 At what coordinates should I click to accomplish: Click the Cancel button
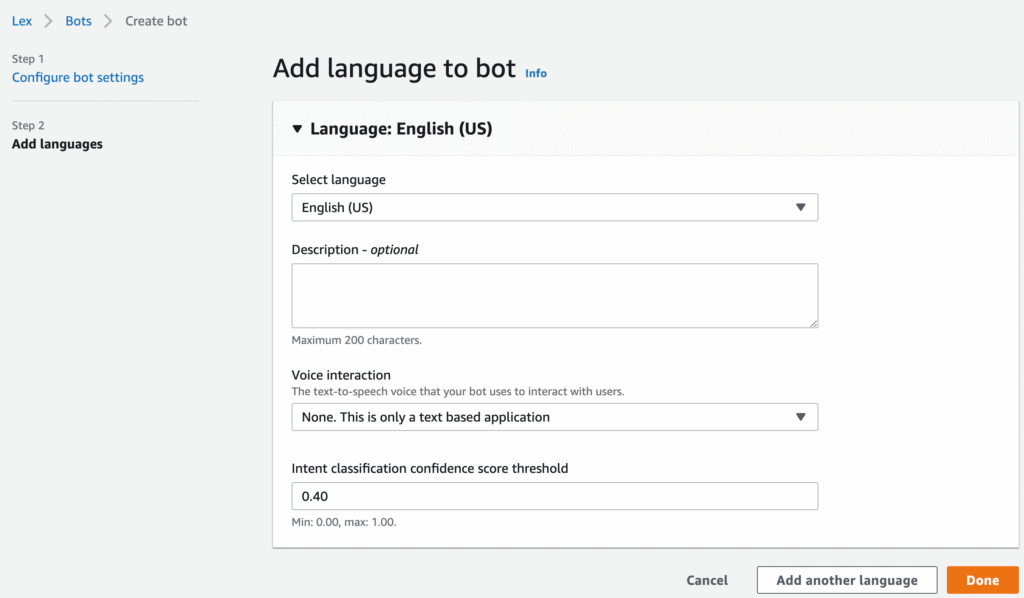click(x=707, y=580)
